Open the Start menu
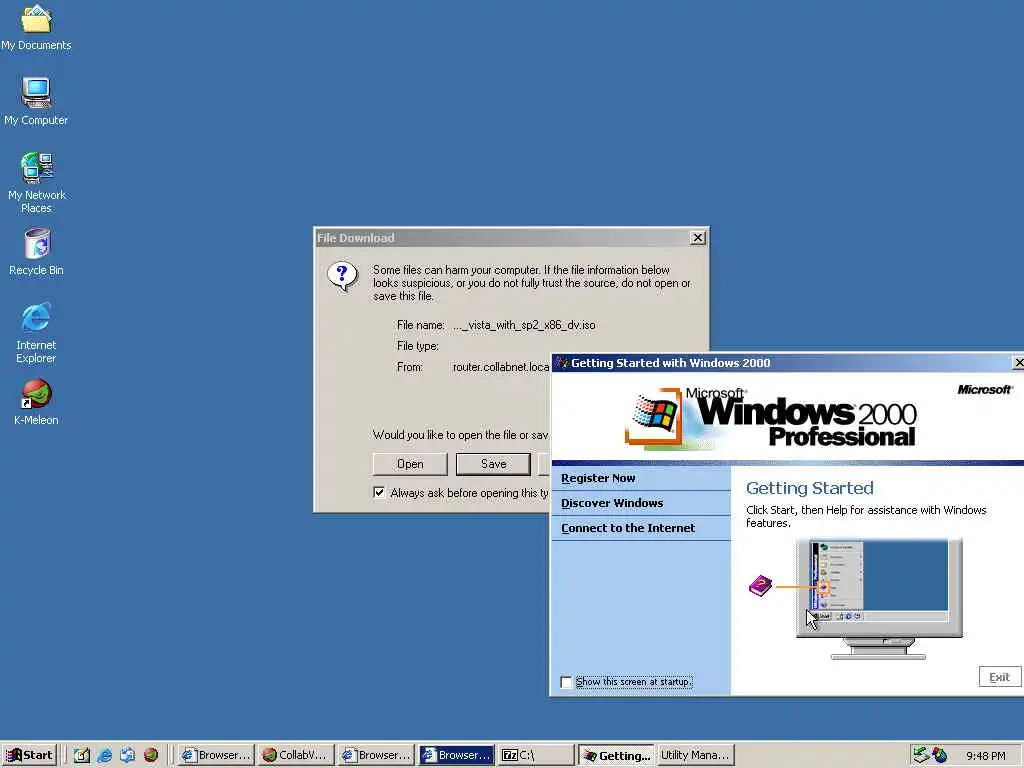This screenshot has height=768, width=1024. coord(29,755)
